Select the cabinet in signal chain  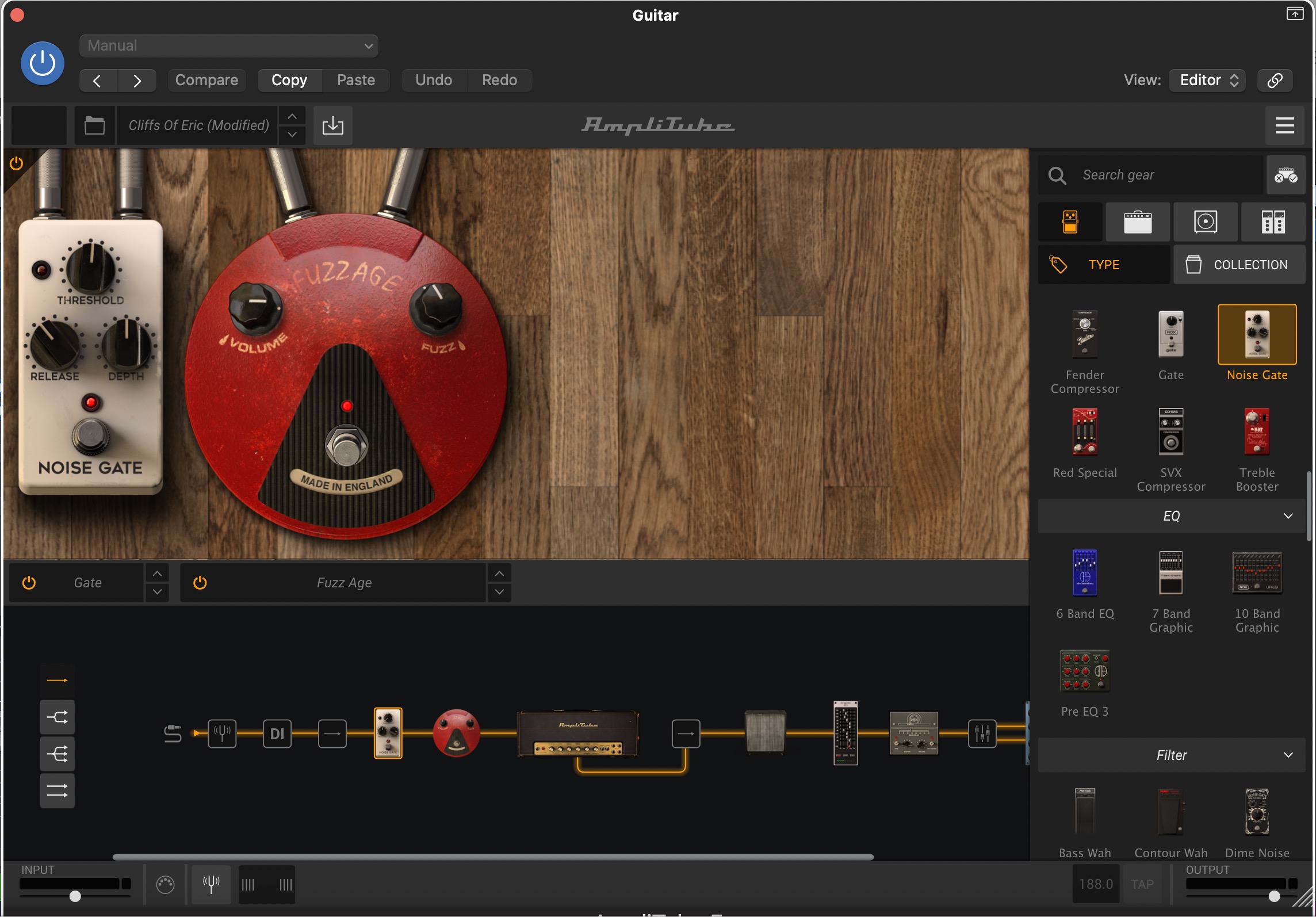(x=765, y=732)
